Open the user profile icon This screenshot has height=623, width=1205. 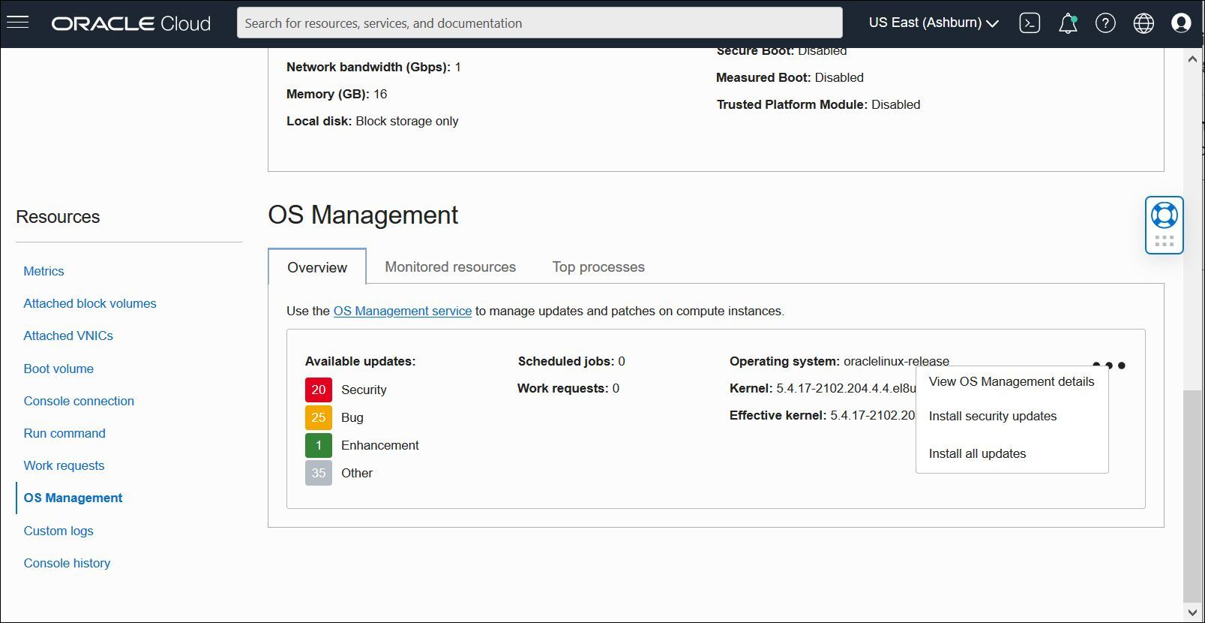coord(1181,22)
